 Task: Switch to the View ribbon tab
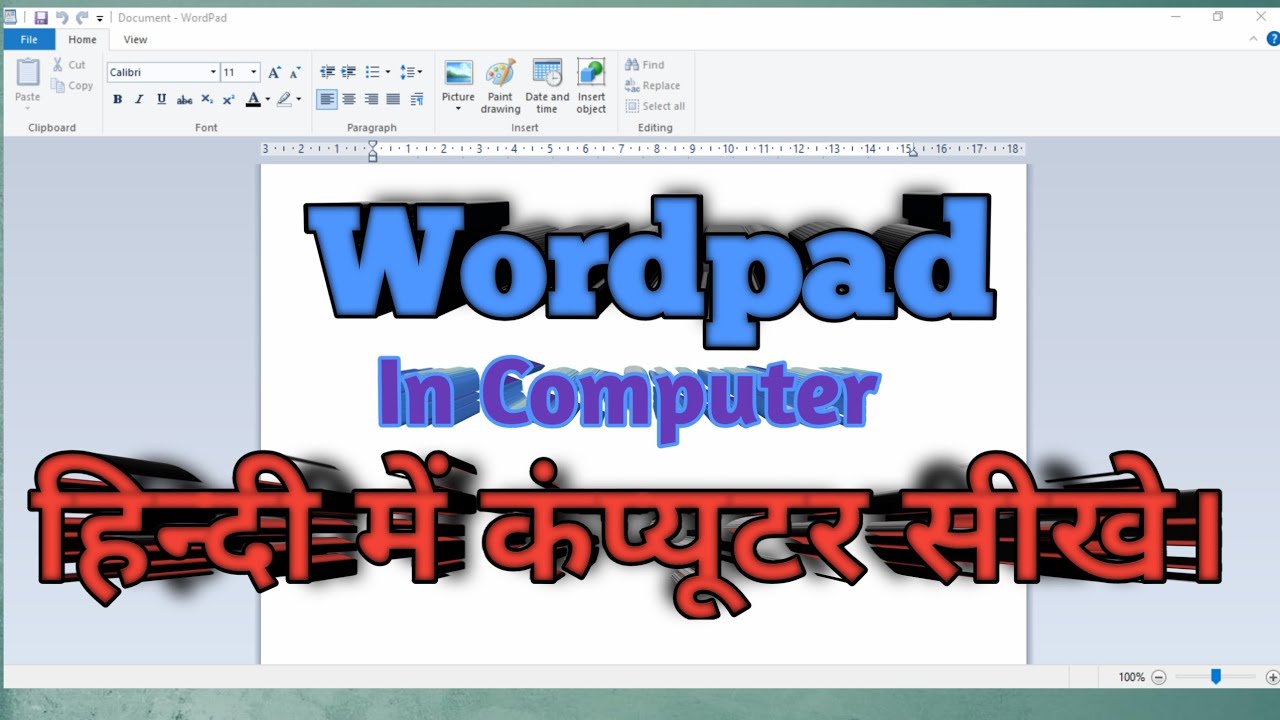click(x=135, y=40)
